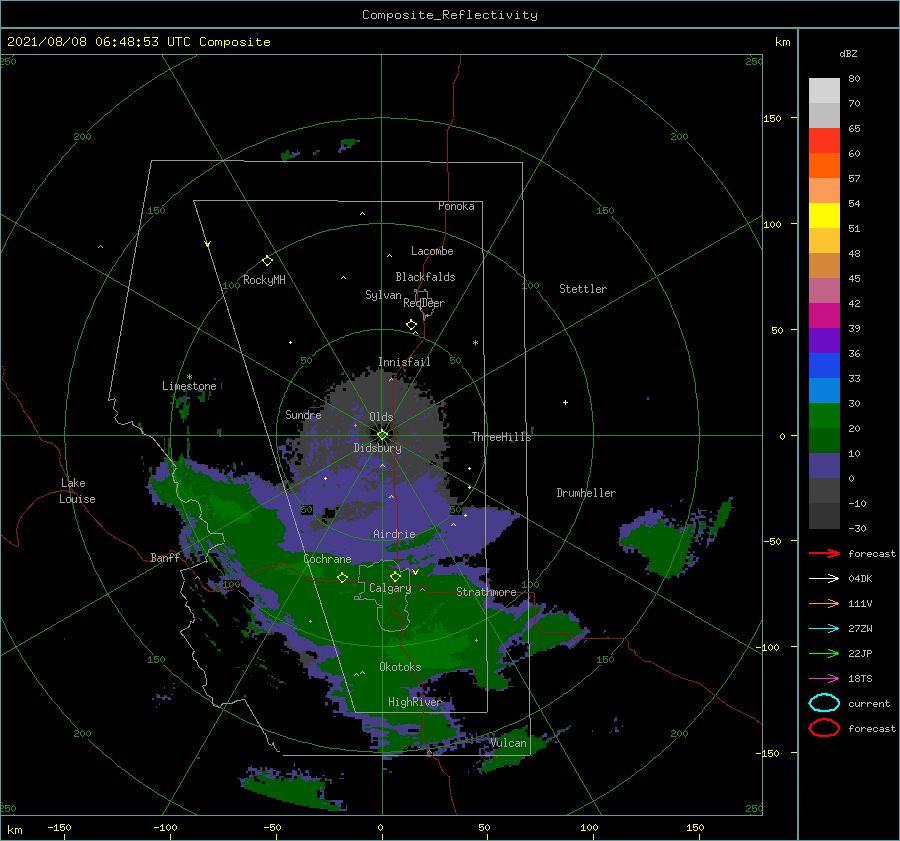Click the Blackfalds town label
The image size is (900, 841).
[425, 277]
